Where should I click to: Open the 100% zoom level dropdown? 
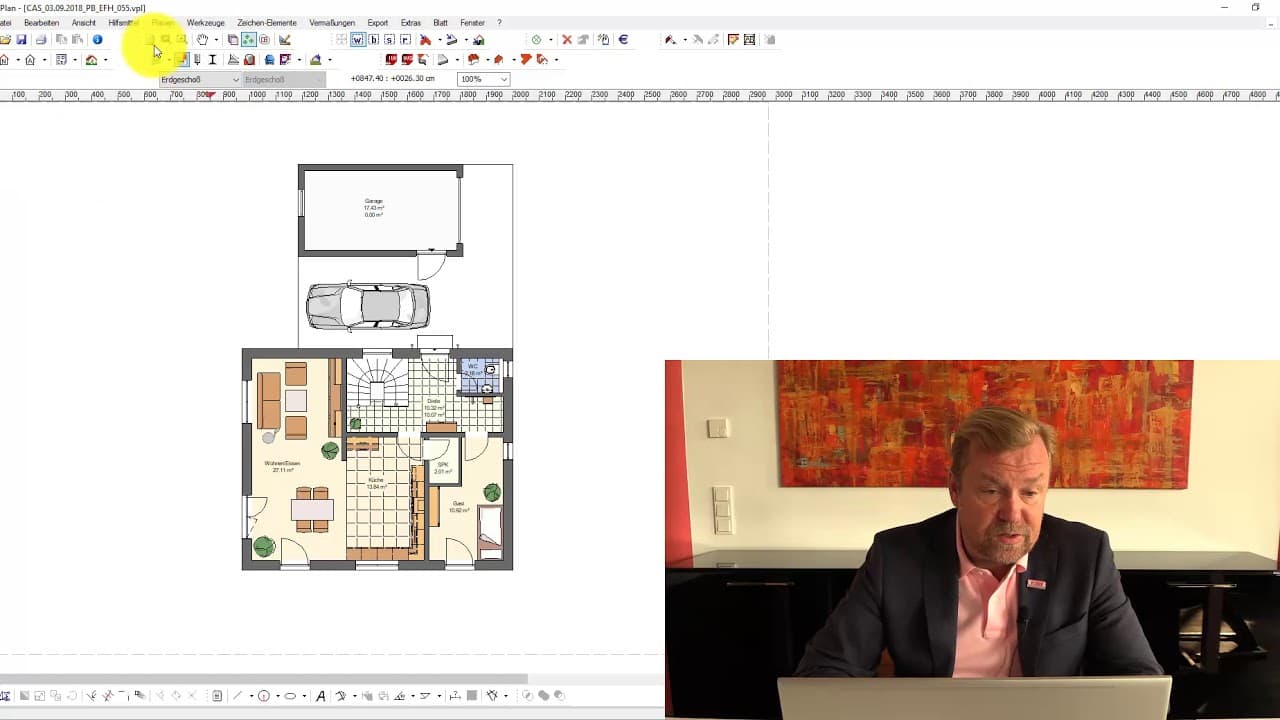(483, 79)
